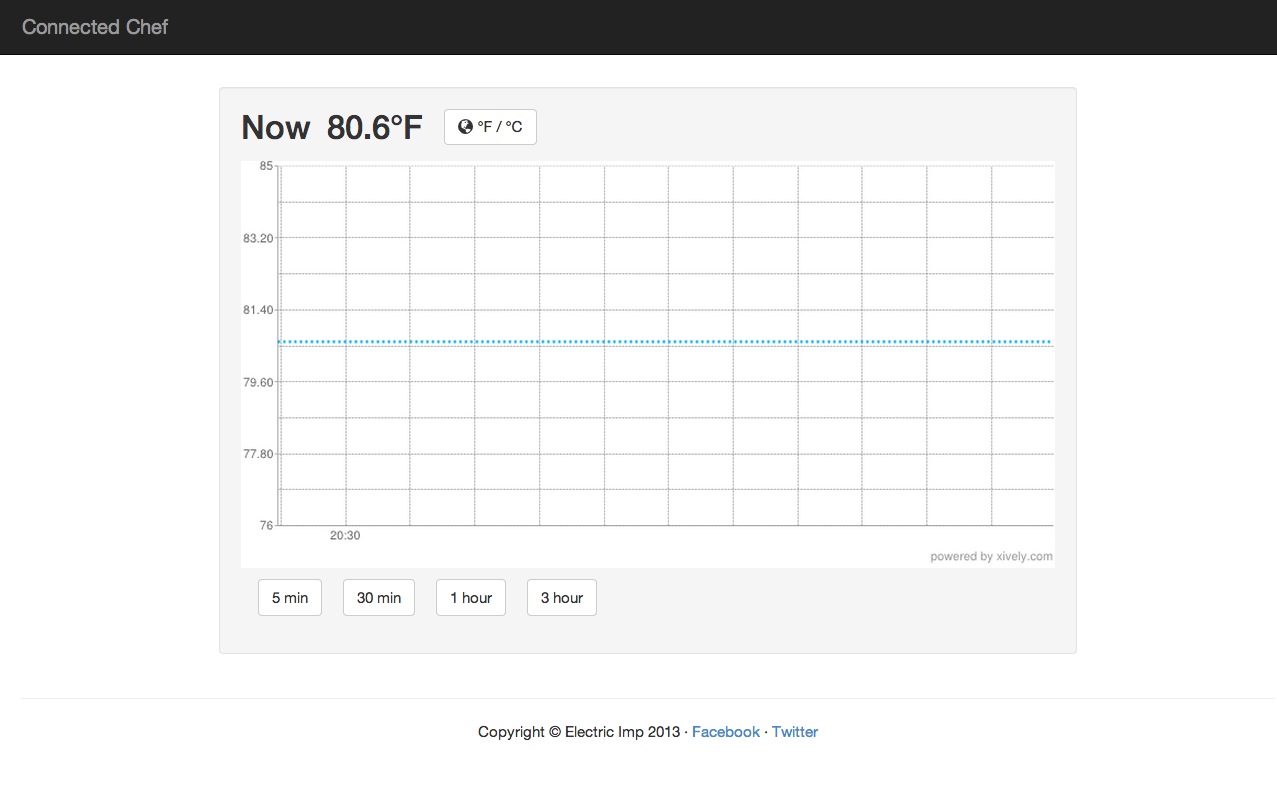Viewport: 1277px width, 807px height.
Task: Visit the Facebook page link
Action: pyautogui.click(x=726, y=731)
